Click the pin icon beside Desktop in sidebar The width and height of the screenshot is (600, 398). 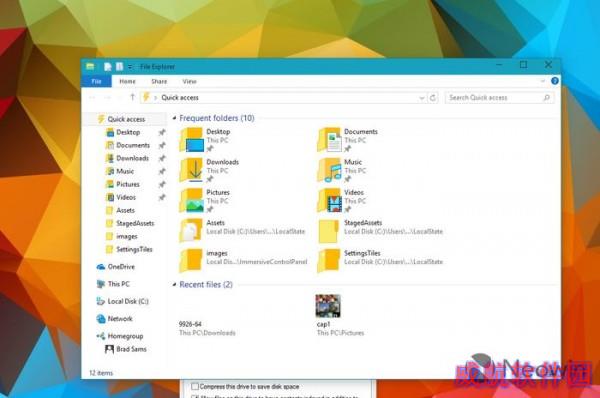[162, 132]
